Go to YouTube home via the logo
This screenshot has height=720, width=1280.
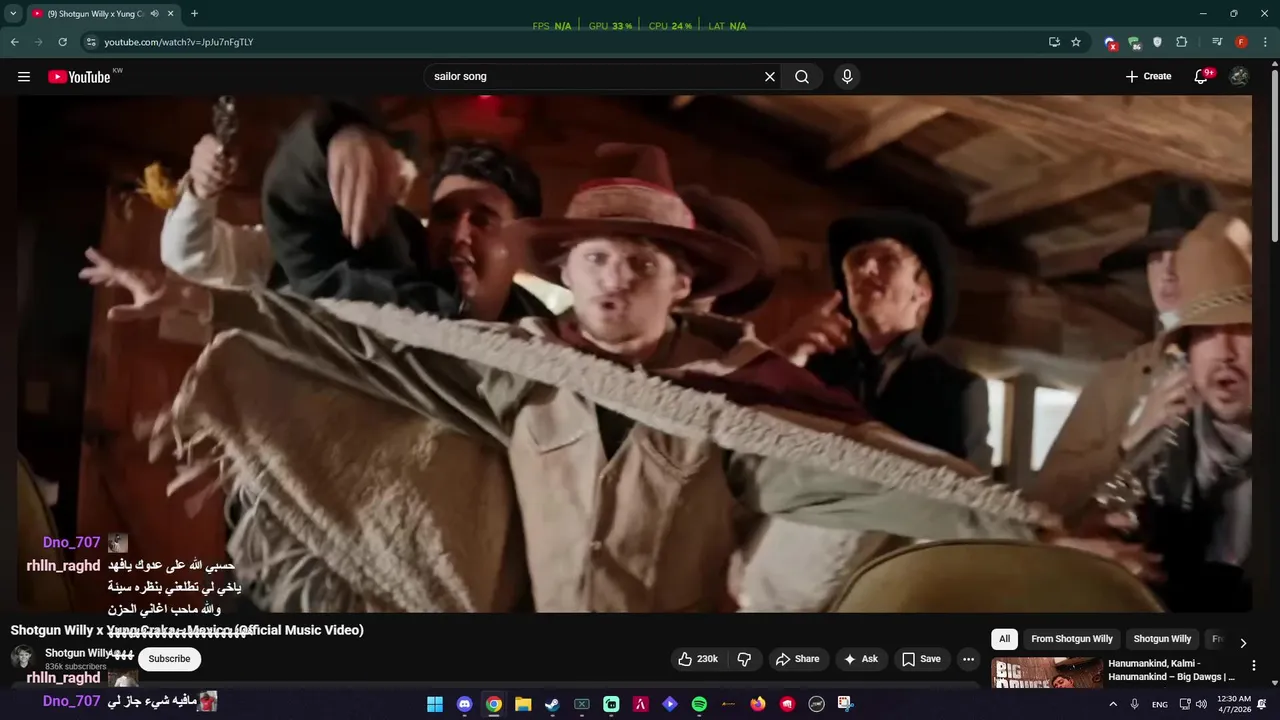click(x=79, y=77)
